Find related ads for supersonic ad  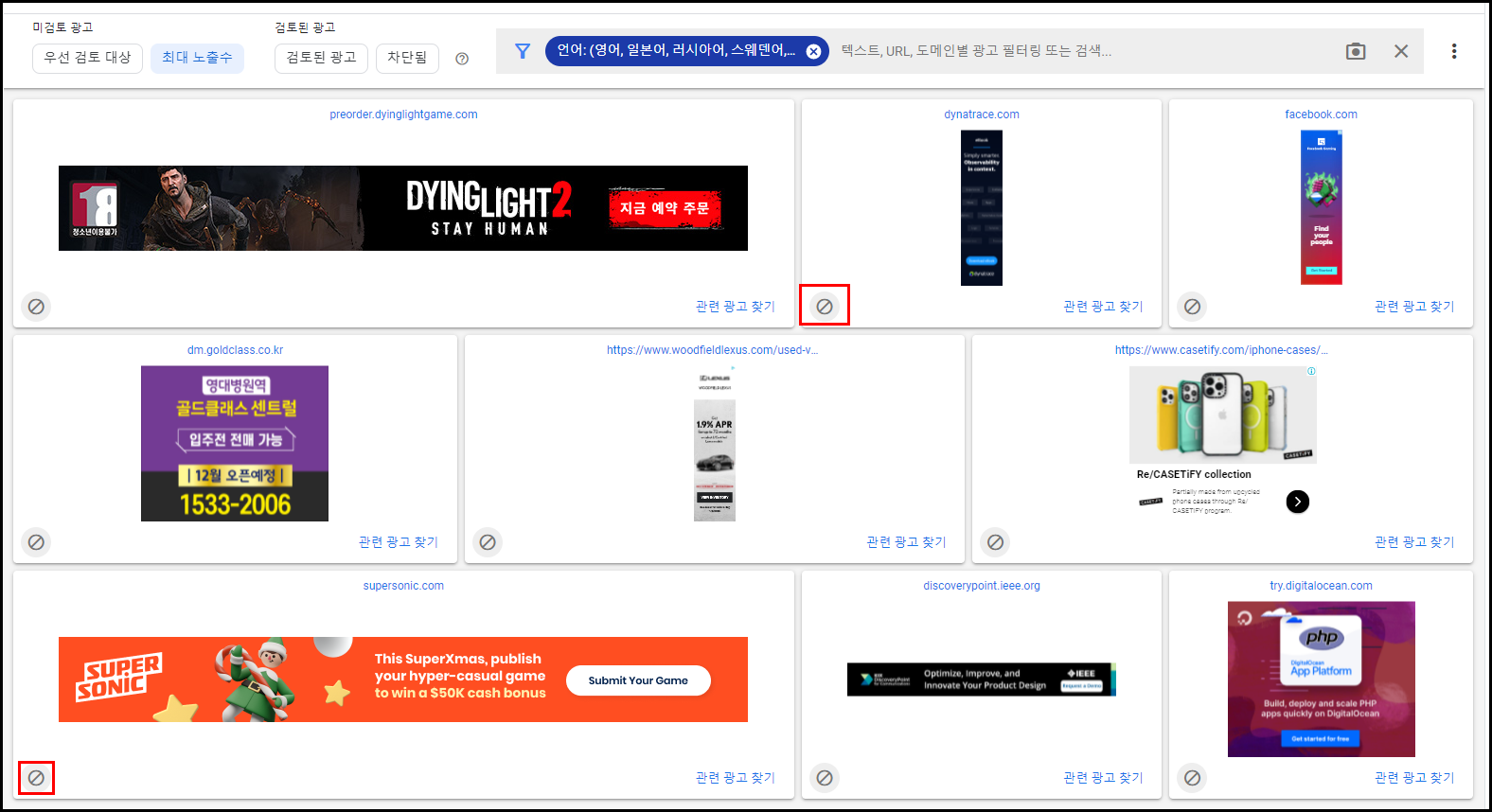[x=736, y=778]
